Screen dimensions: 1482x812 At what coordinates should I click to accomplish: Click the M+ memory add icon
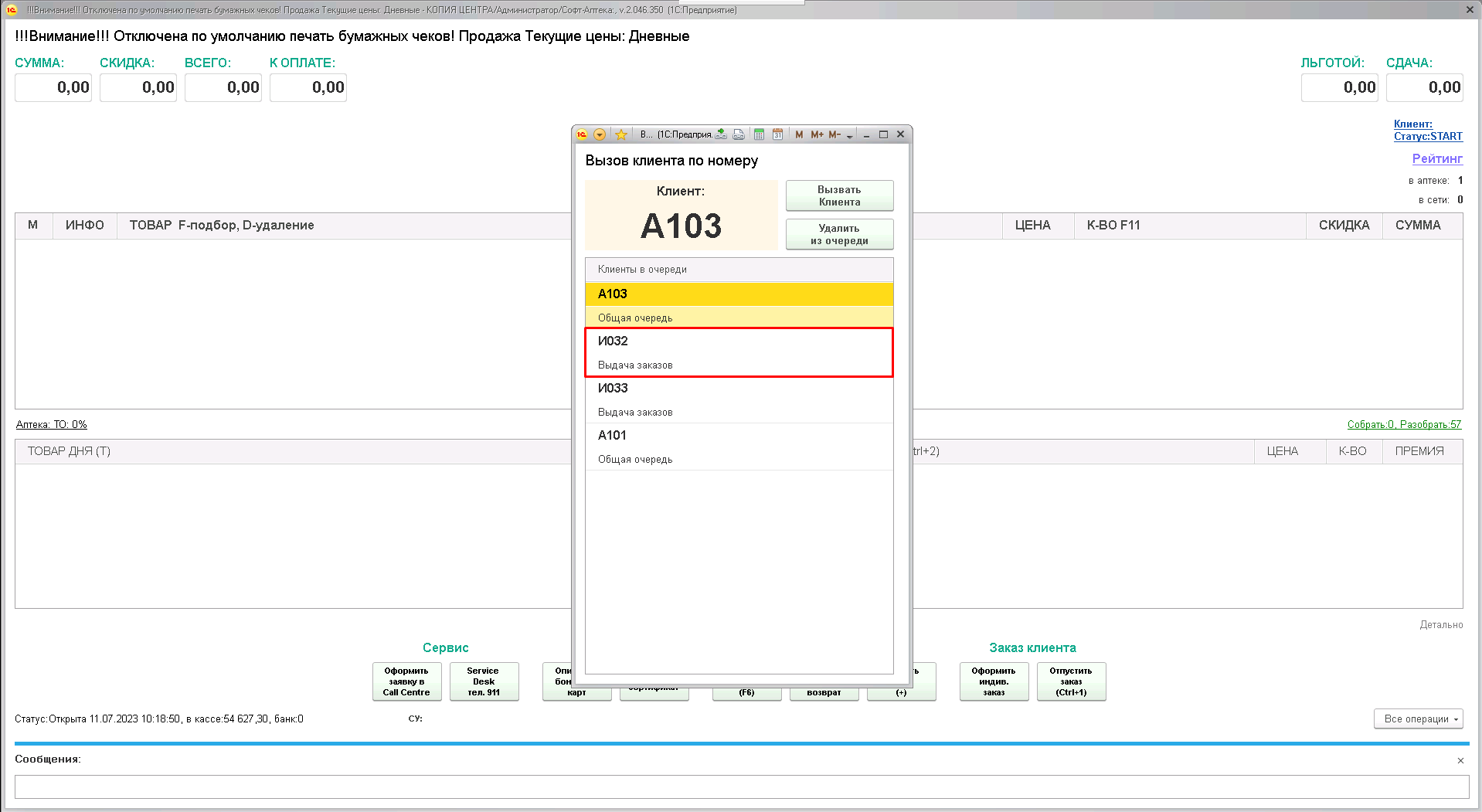(817, 134)
